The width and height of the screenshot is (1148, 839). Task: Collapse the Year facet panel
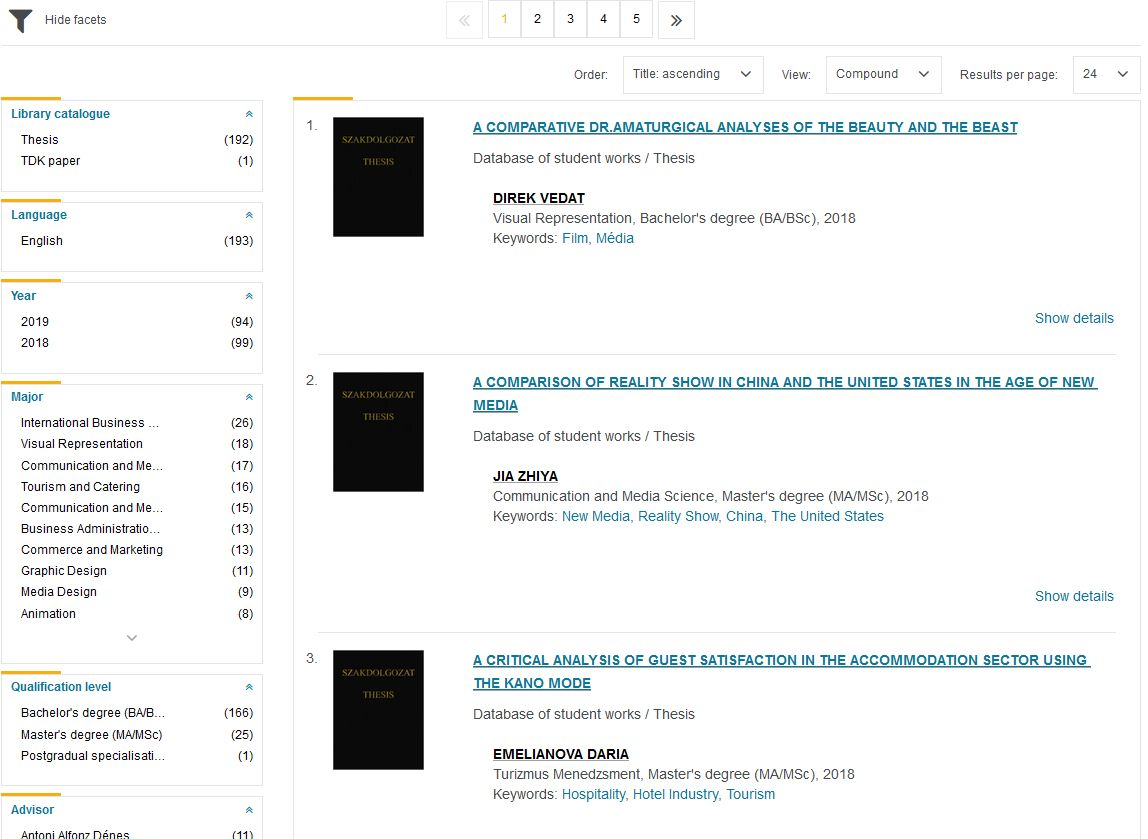249,297
